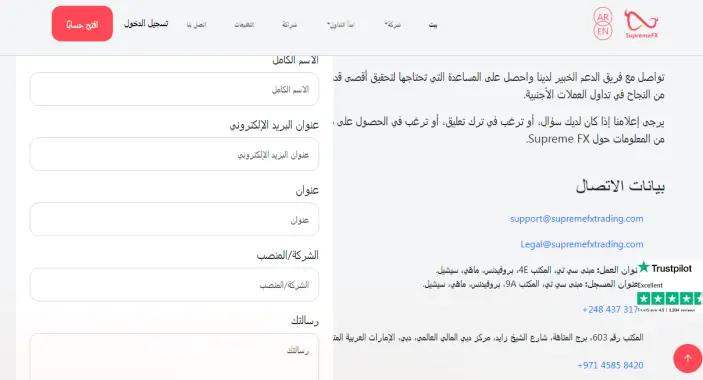Click تسجيل الدخول (Login) link
703x380 pixels.
(x=146, y=23)
